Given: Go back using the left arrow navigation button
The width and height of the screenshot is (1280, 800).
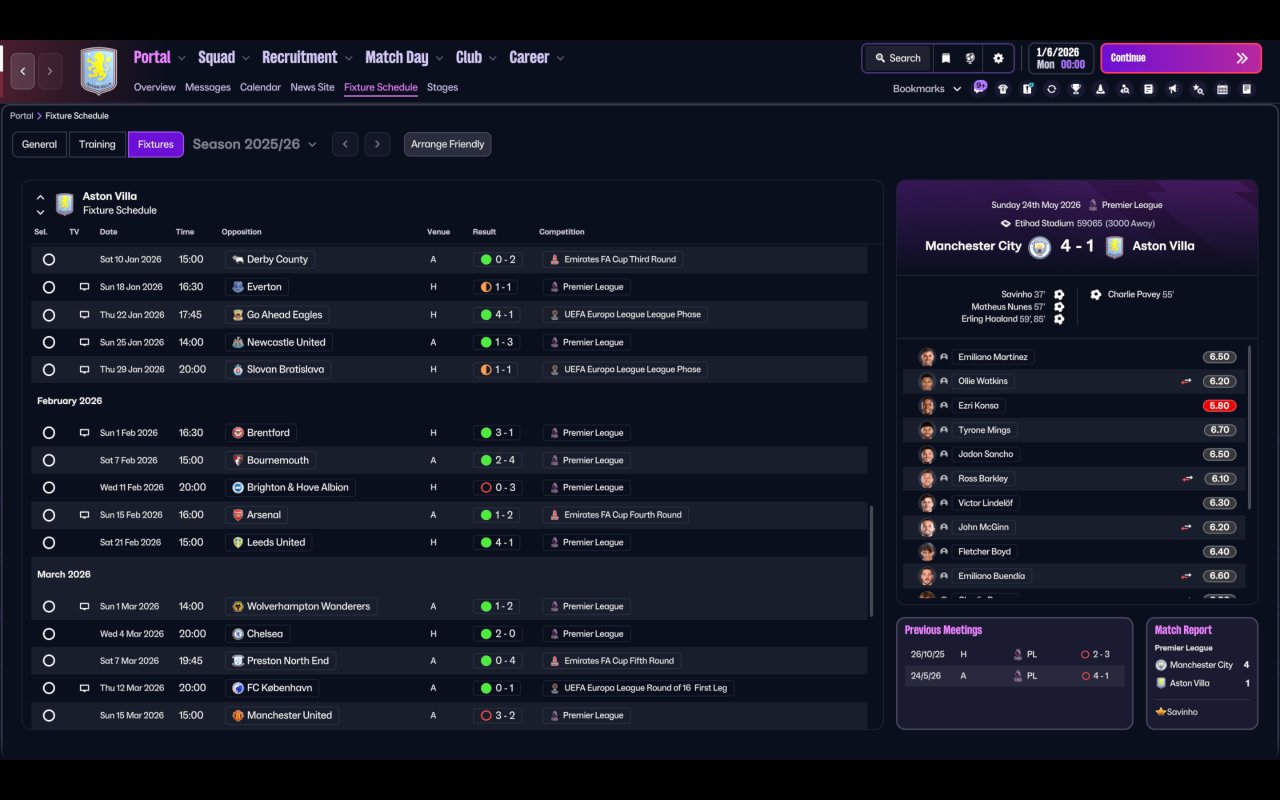Looking at the screenshot, I should tap(23, 71).
